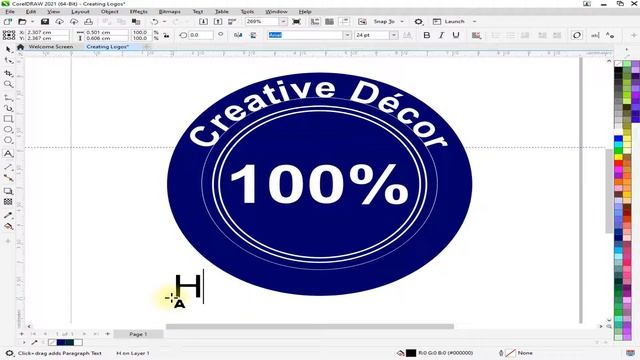This screenshot has height=360, width=640.
Task: Click the black fill color indicator
Action: 411,353
